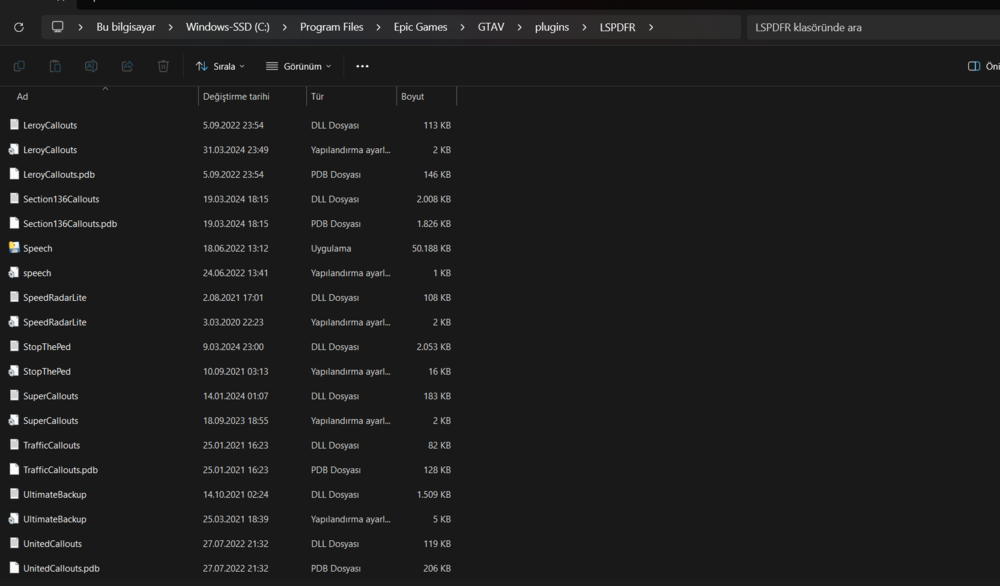
Task: Open the Görünüm view dropdown
Action: [298, 66]
